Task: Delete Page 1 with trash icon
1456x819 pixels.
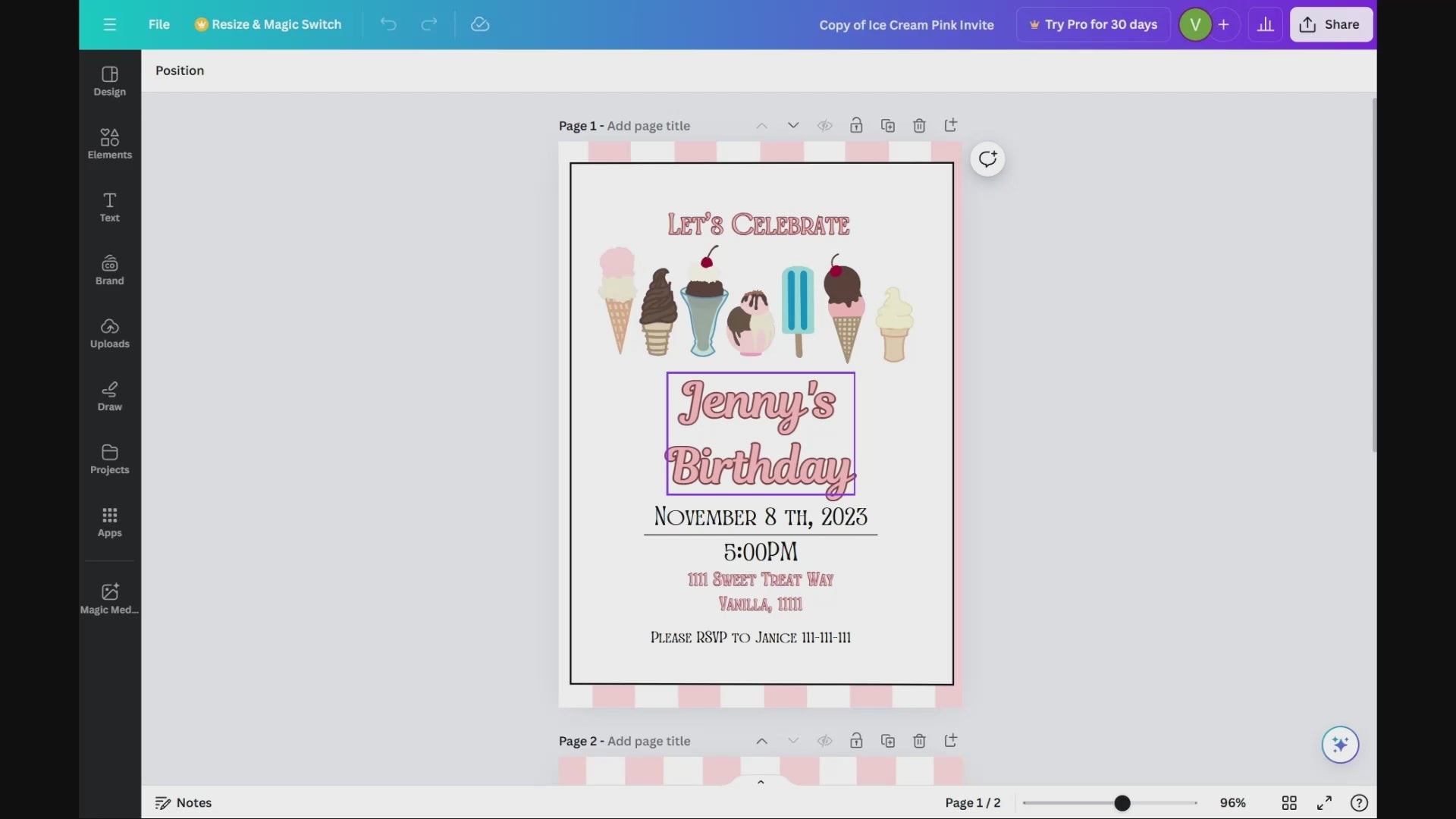Action: 919,125
